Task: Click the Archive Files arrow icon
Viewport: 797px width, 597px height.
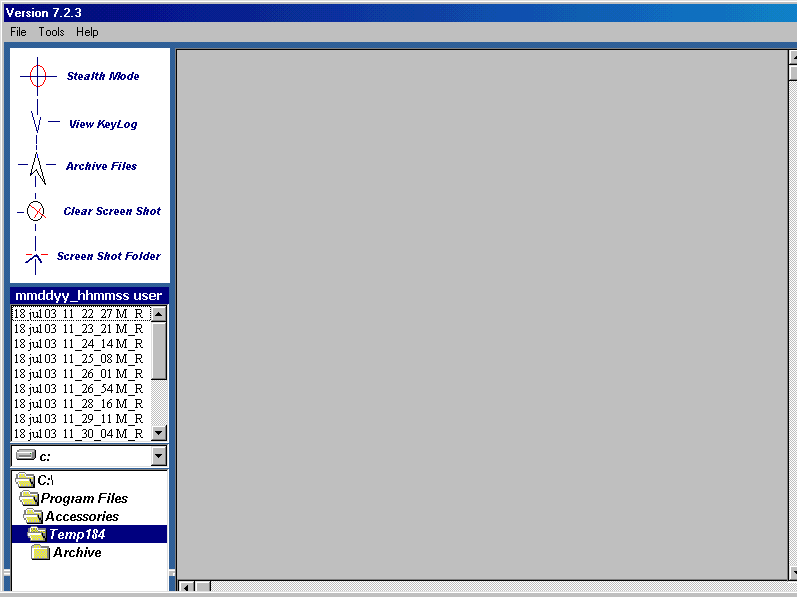Action: [x=37, y=167]
